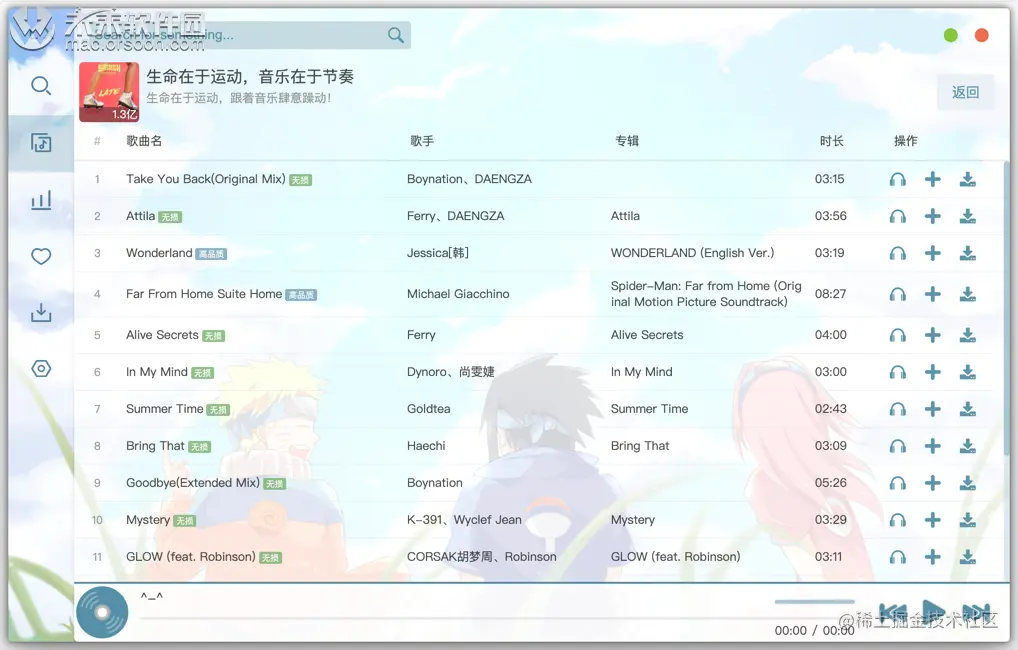Add Take You Back(Original Mix) to playlist
Screen dimensions: 1018x650
(932, 179)
